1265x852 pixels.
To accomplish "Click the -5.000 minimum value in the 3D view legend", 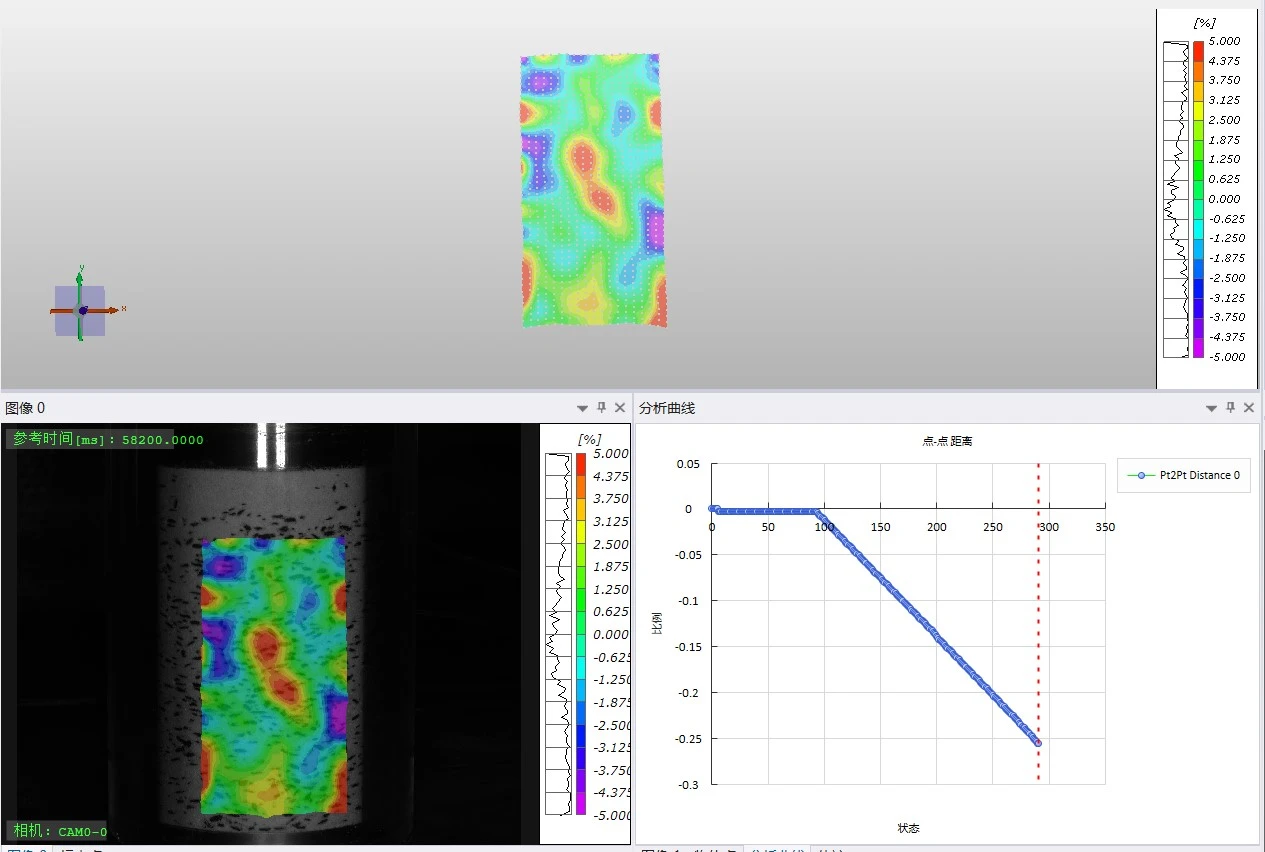I will pos(1225,357).
